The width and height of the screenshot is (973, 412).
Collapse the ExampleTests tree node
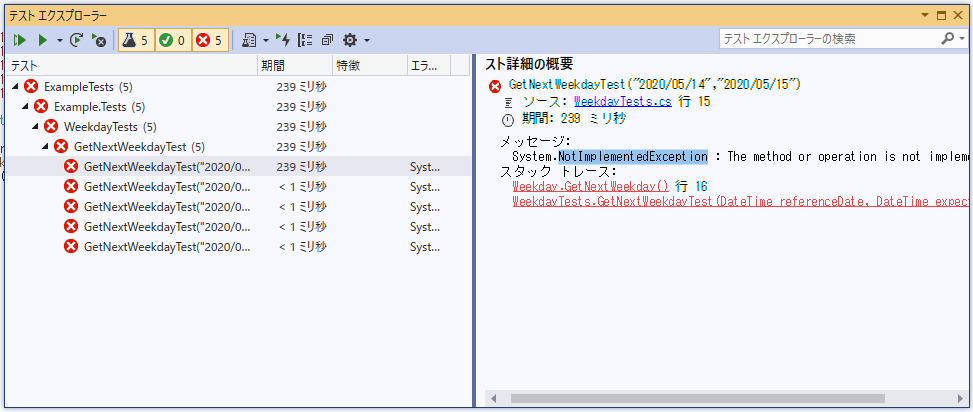[x=16, y=86]
